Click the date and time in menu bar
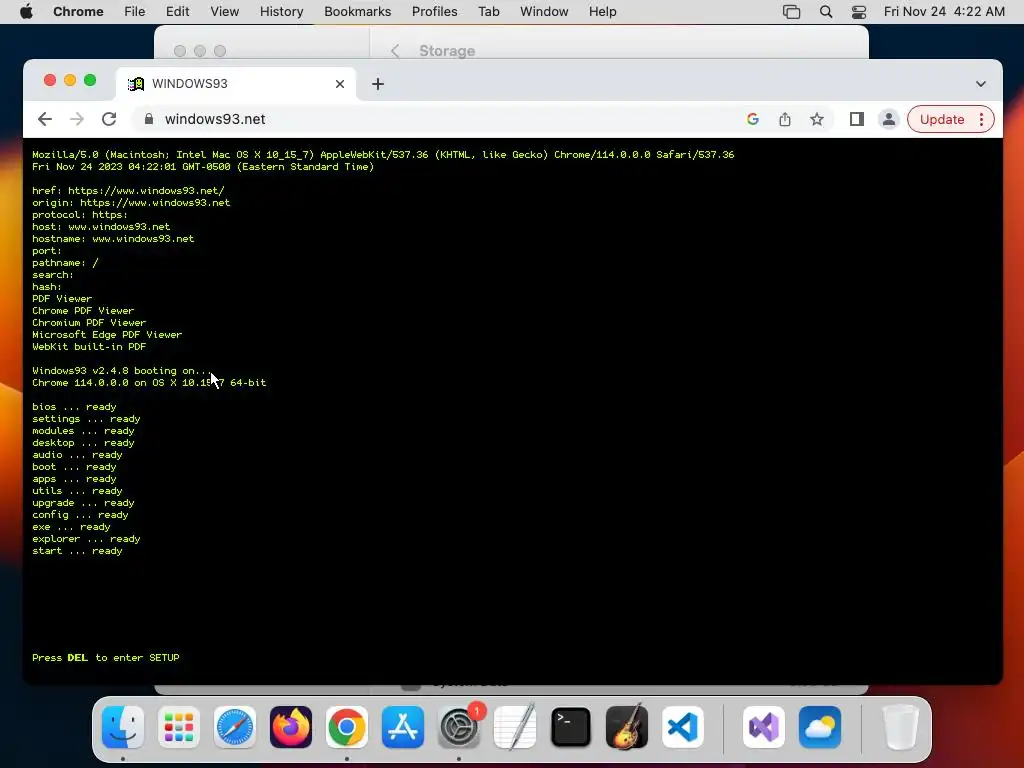This screenshot has height=768, width=1024. click(x=944, y=11)
